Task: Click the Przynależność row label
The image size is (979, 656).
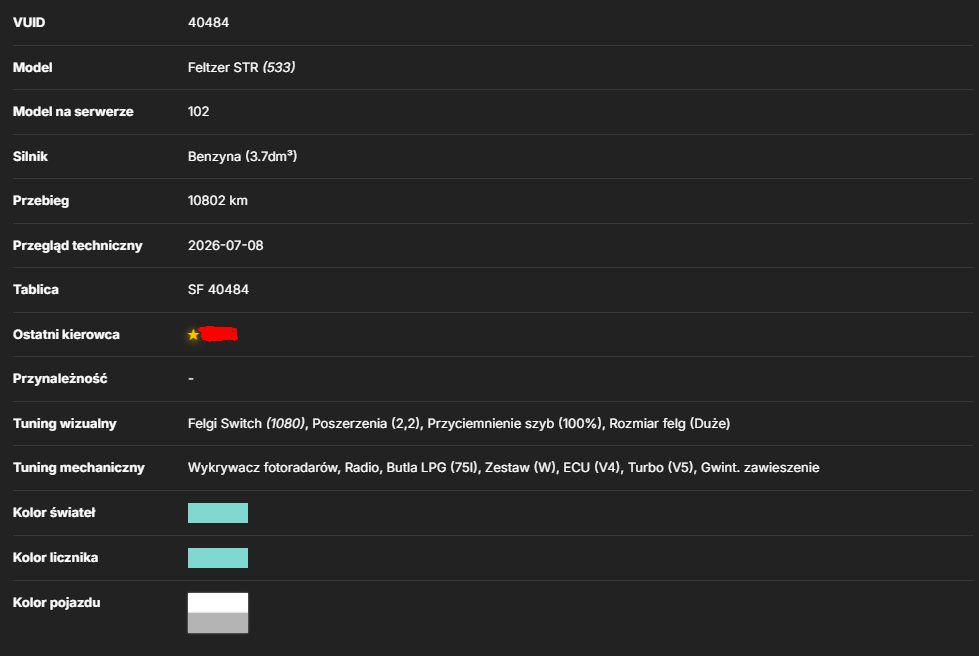Action: tap(60, 379)
